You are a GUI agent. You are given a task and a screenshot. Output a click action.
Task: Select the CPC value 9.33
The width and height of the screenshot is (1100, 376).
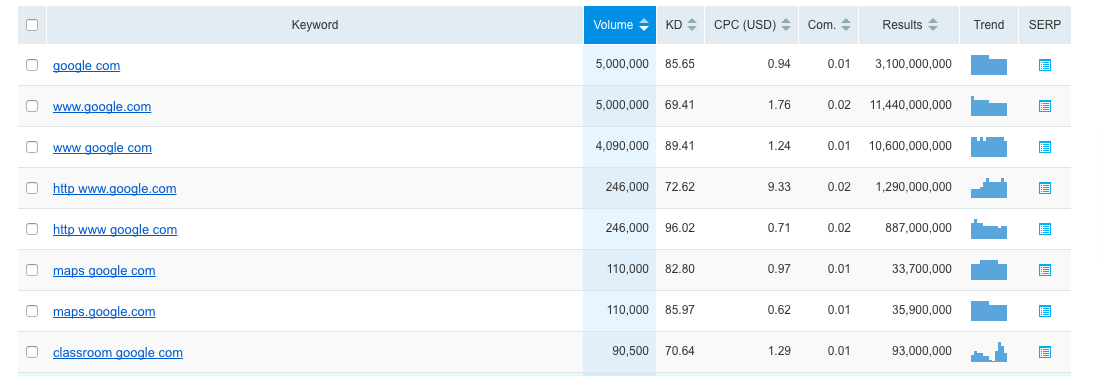tap(779, 187)
